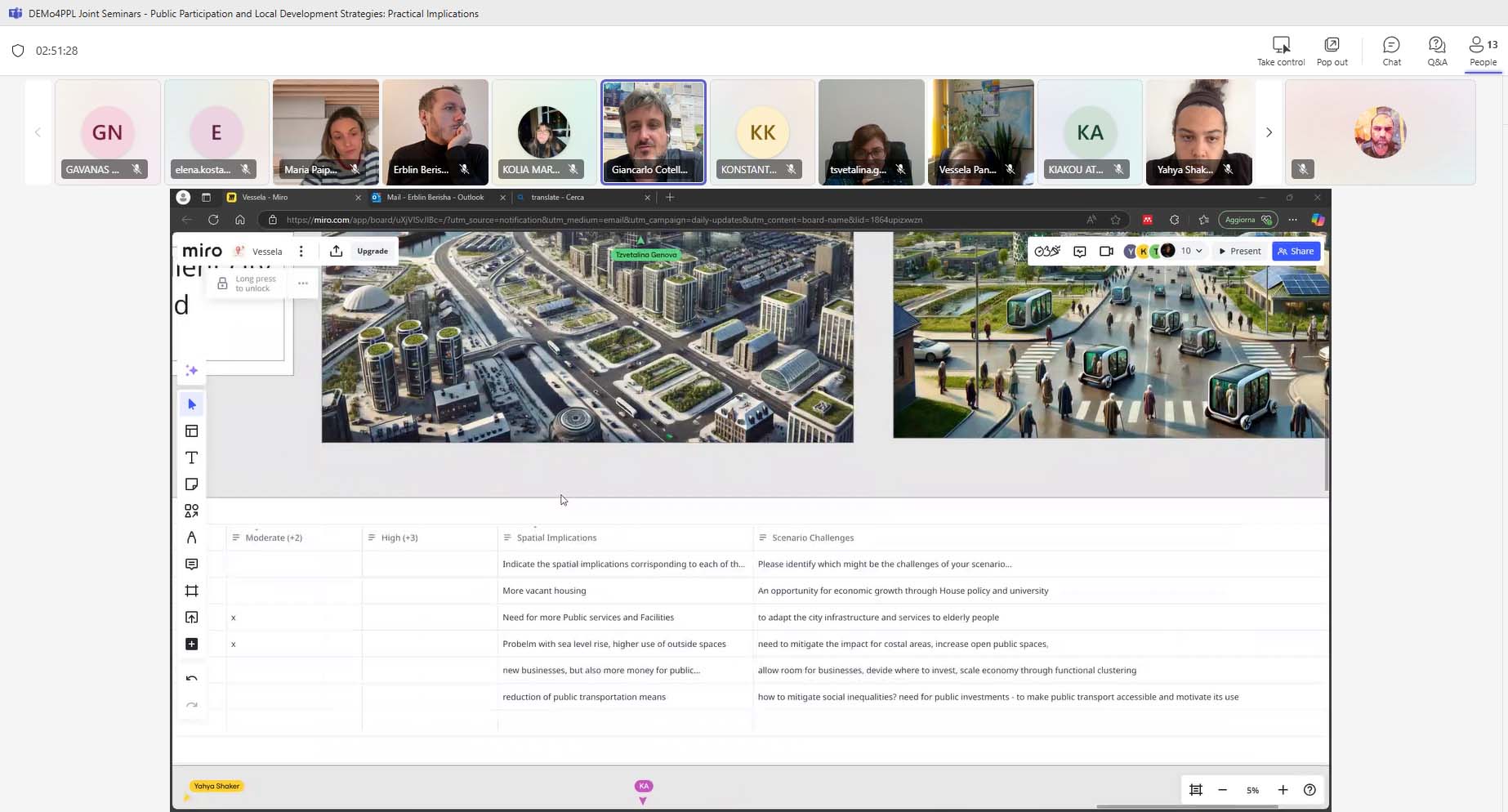Click street scene with autonomous pods image
Viewport: 1508px width, 812px height.
(1110, 335)
